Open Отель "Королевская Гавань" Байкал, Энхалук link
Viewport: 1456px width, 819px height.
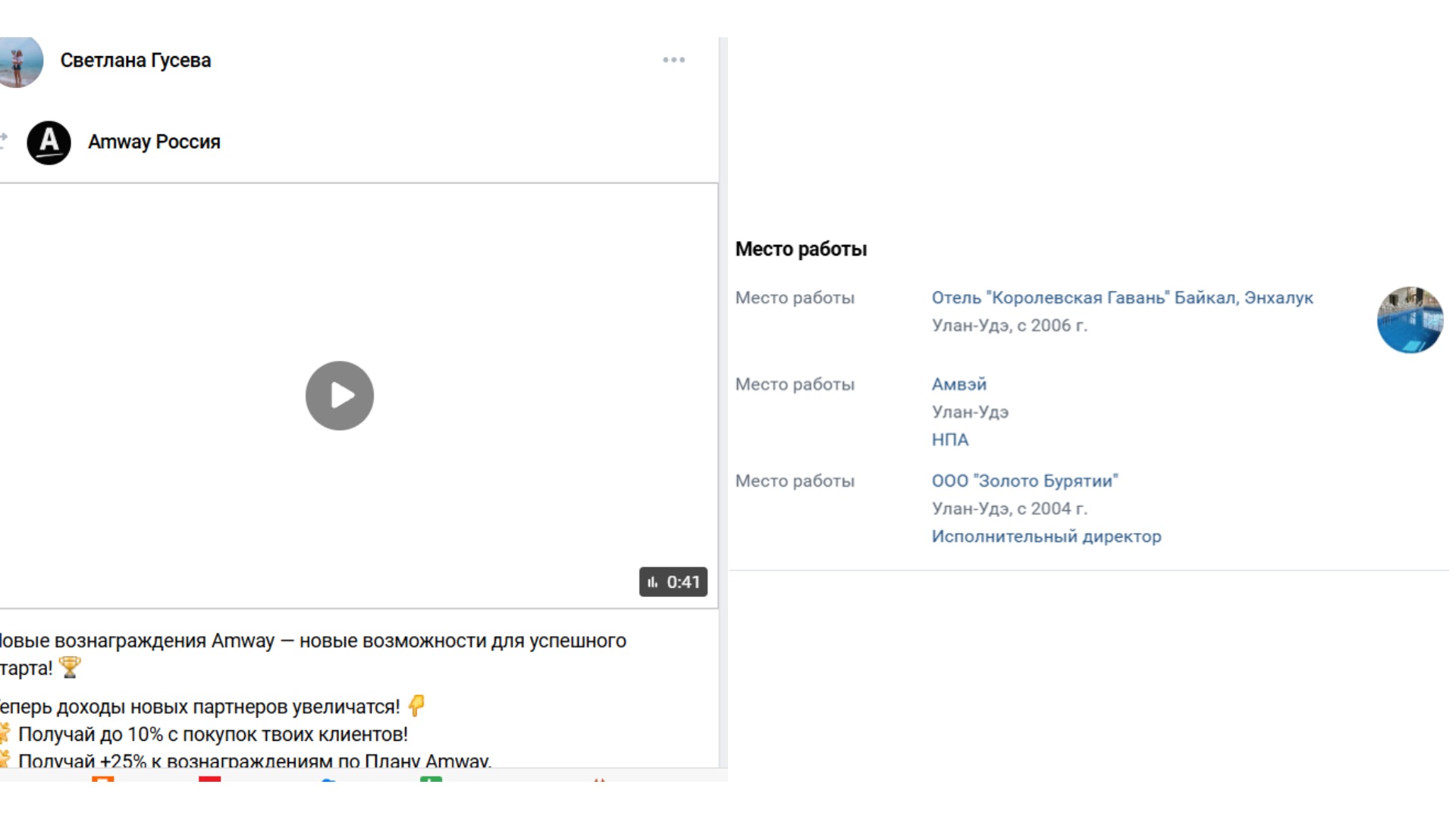pyautogui.click(x=1122, y=298)
